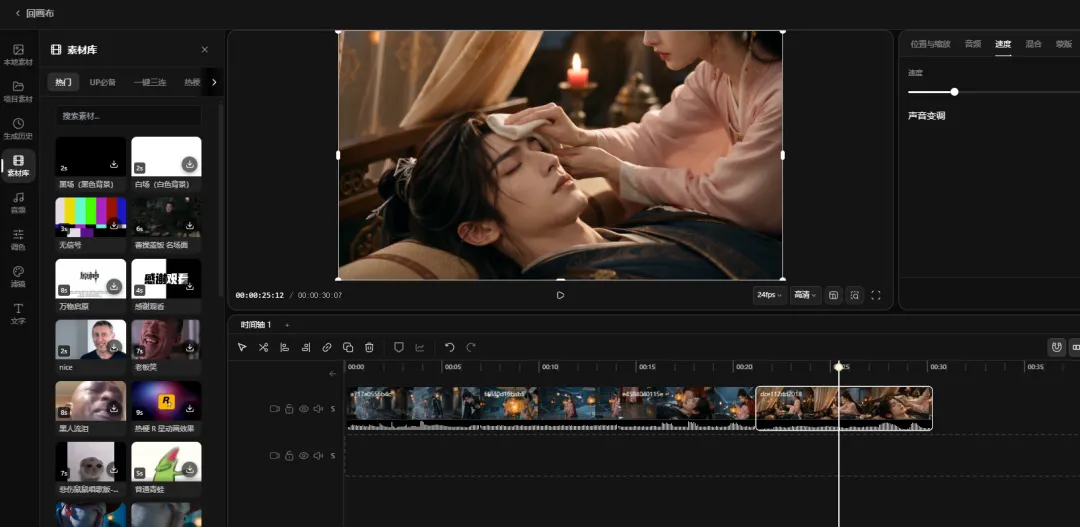1080x527 pixels.
Task: Download the 热梗 R星动画效果 clip
Action: tap(189, 409)
